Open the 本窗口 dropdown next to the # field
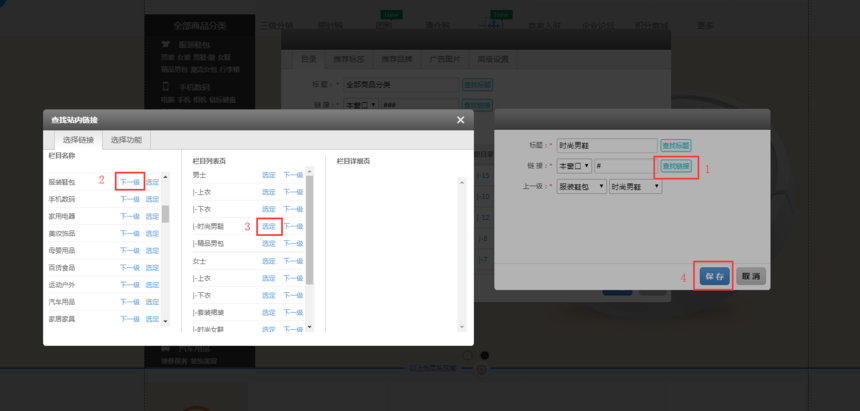860x411 pixels. click(574, 166)
